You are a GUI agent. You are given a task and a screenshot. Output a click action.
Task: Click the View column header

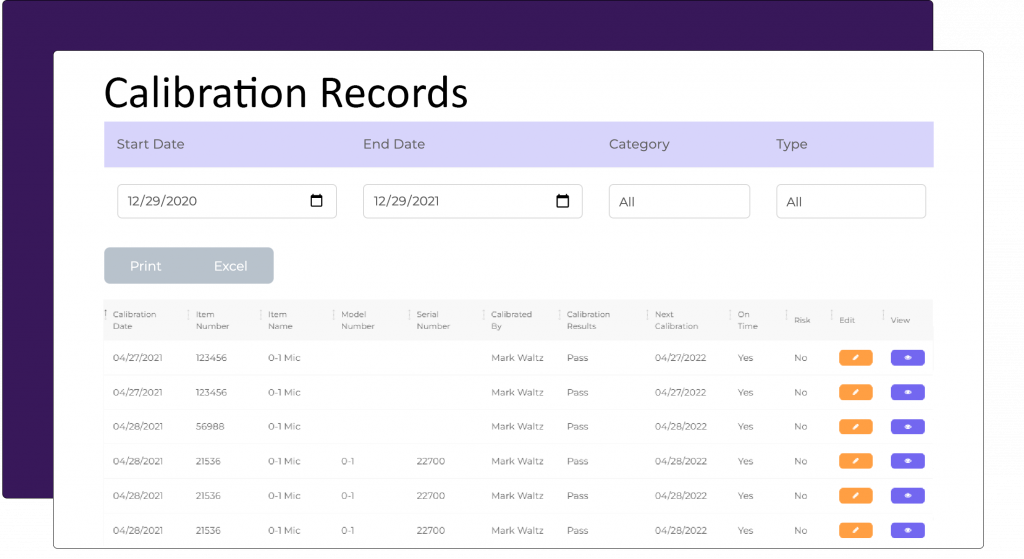point(900,320)
